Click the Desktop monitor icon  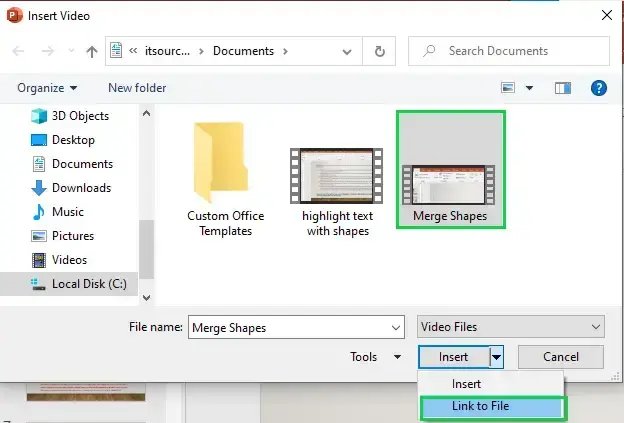[x=39, y=140]
